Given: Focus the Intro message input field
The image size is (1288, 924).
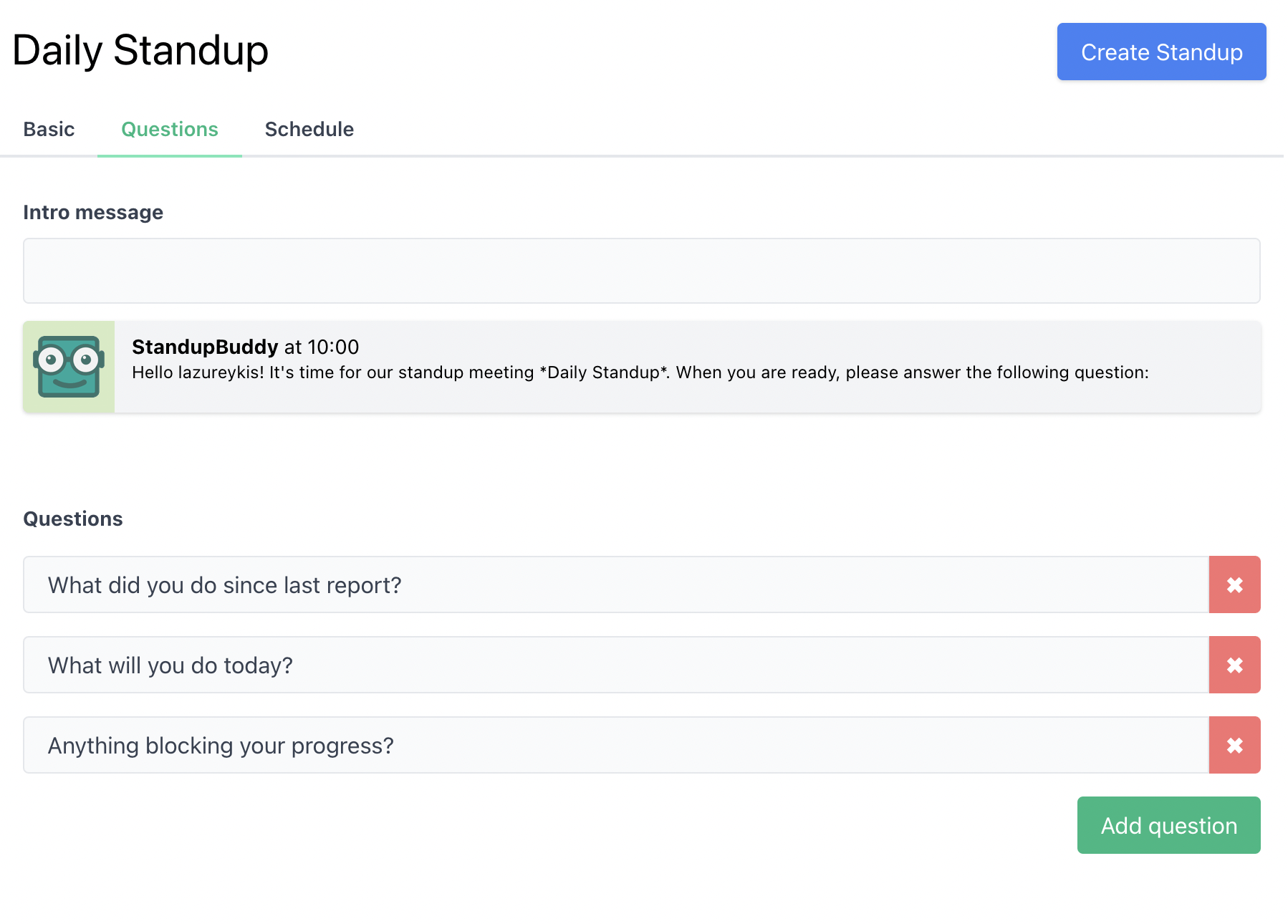Looking at the screenshot, I should (x=641, y=271).
